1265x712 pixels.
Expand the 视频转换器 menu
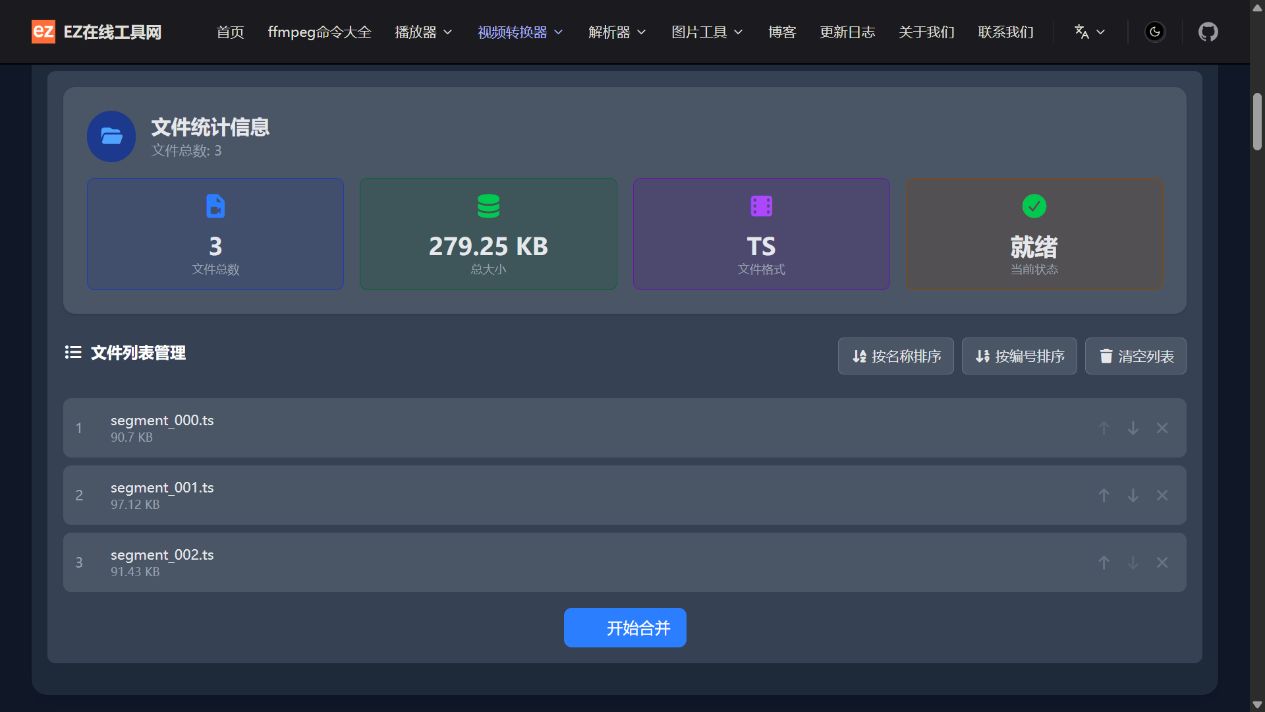coord(520,32)
